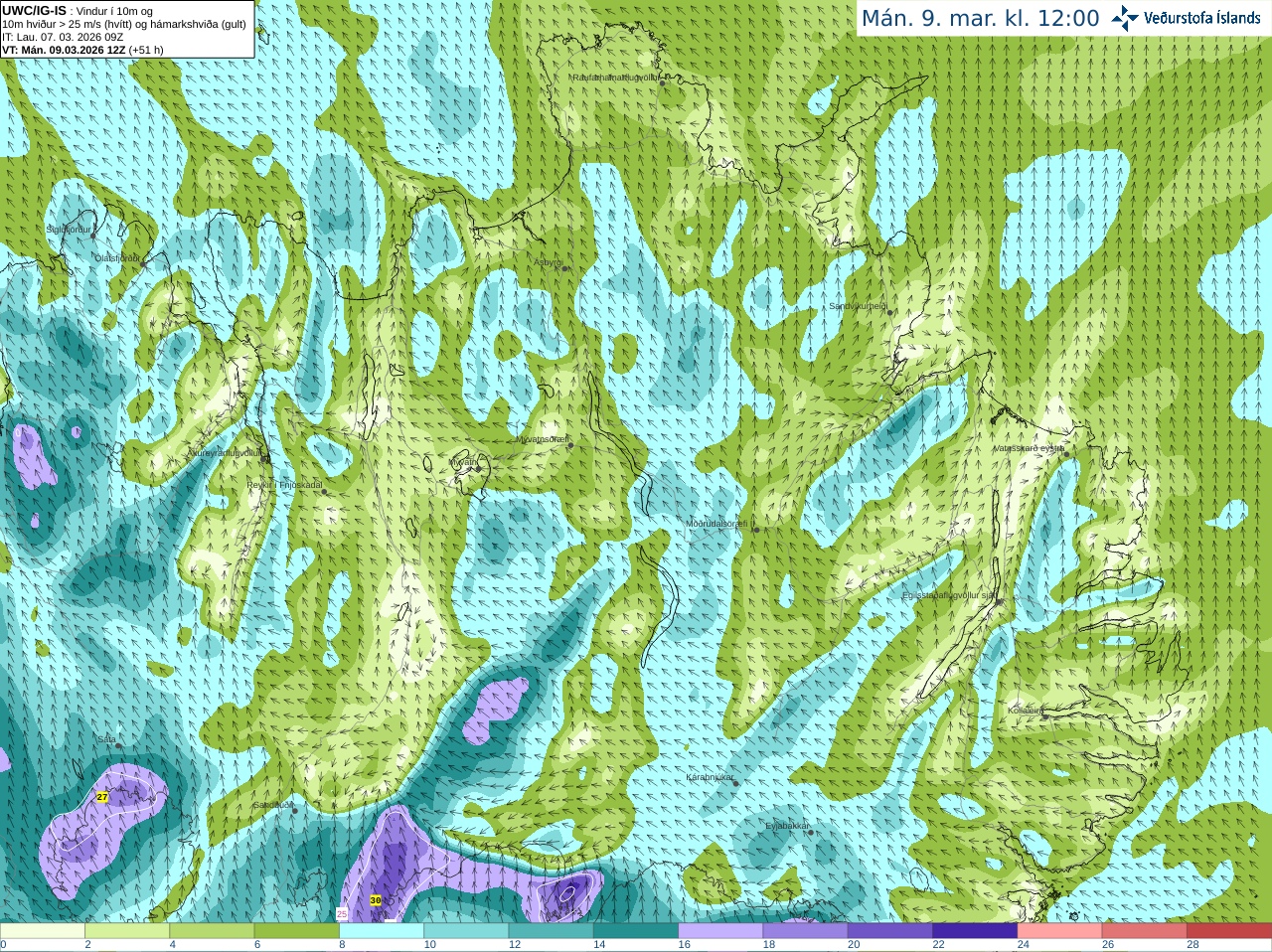1272x952 pixels.
Task: Click the Raufarhafnarflugvöllur label
Action: click(x=615, y=77)
